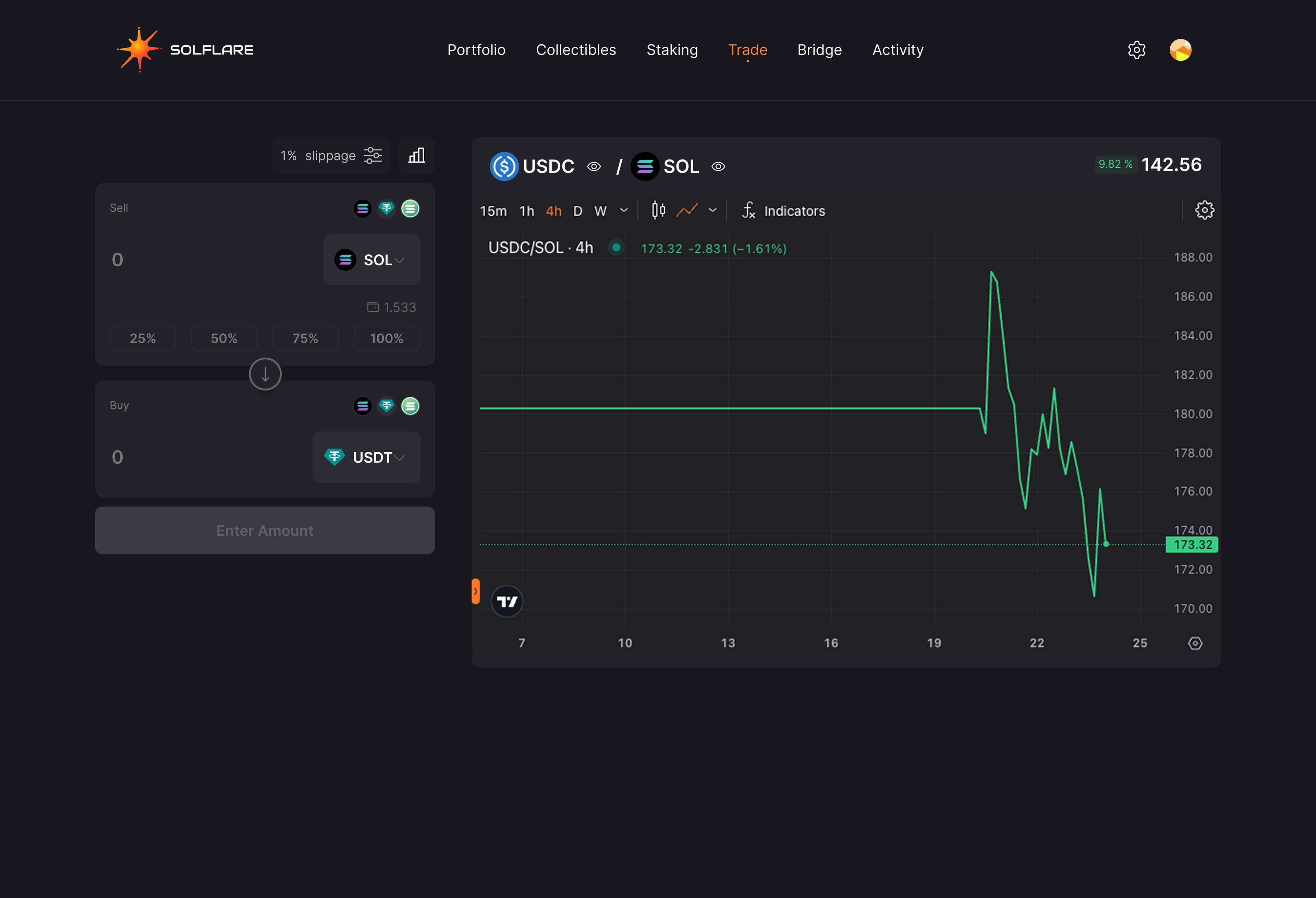Viewport: 1316px width, 898px height.
Task: Click the 188.00 price axis label
Action: pyautogui.click(x=1193, y=257)
